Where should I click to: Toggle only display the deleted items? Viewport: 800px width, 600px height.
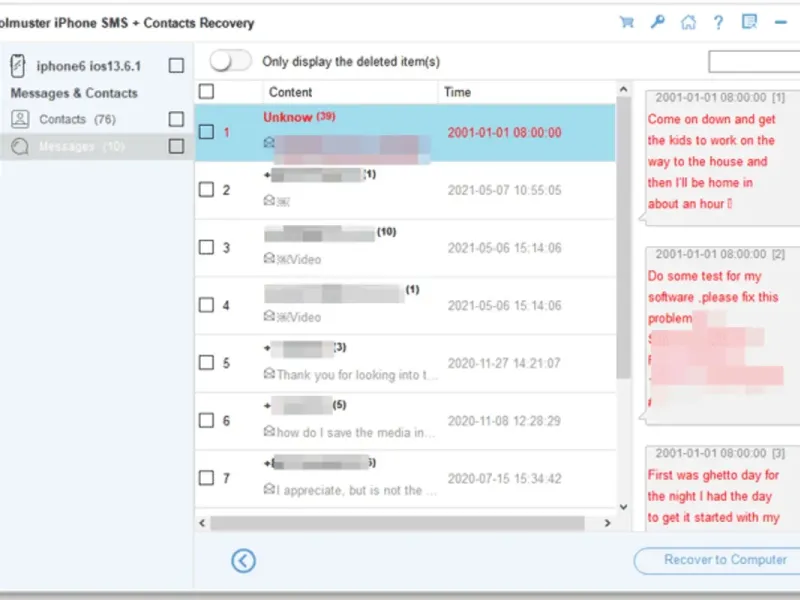click(x=230, y=61)
